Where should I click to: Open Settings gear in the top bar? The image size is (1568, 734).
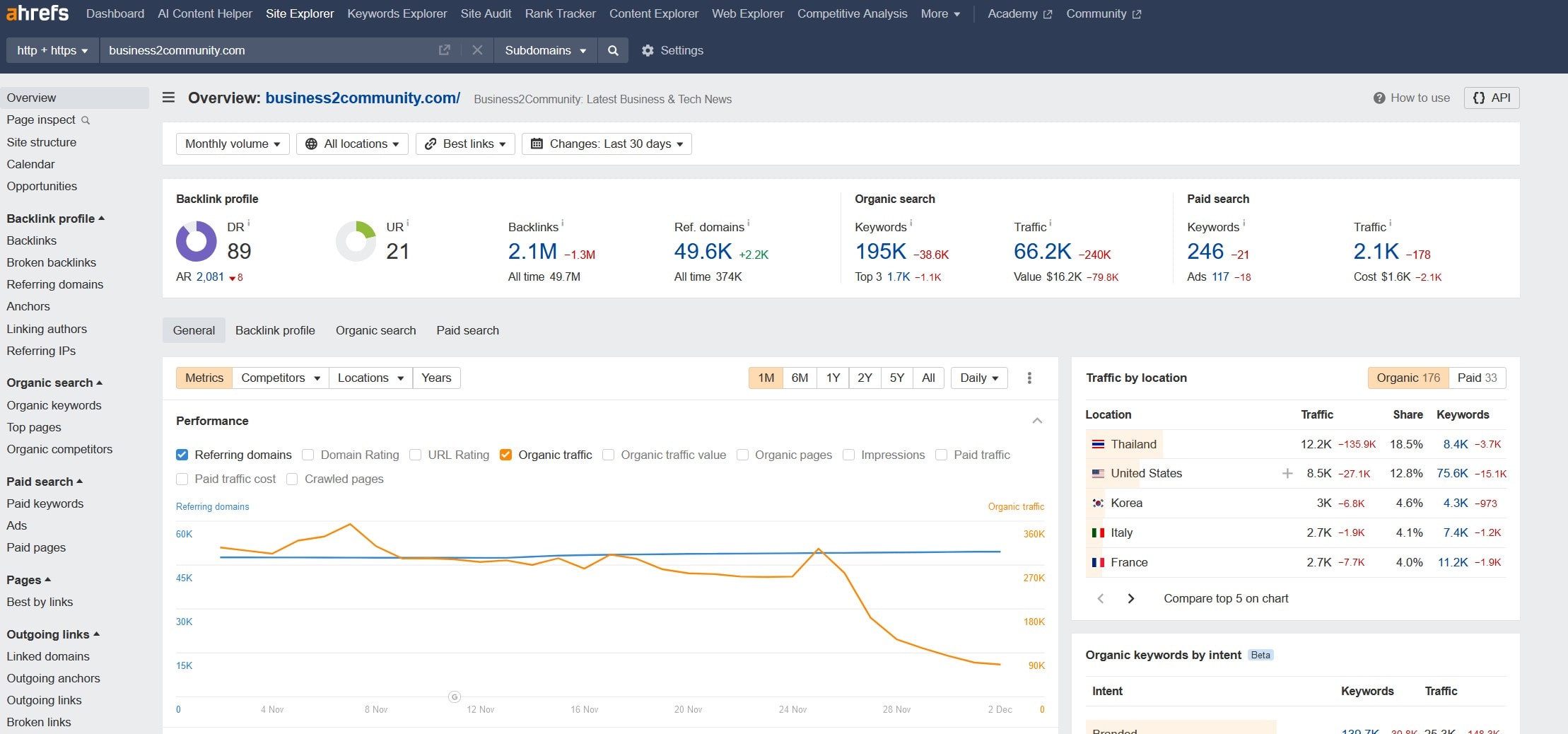672,50
